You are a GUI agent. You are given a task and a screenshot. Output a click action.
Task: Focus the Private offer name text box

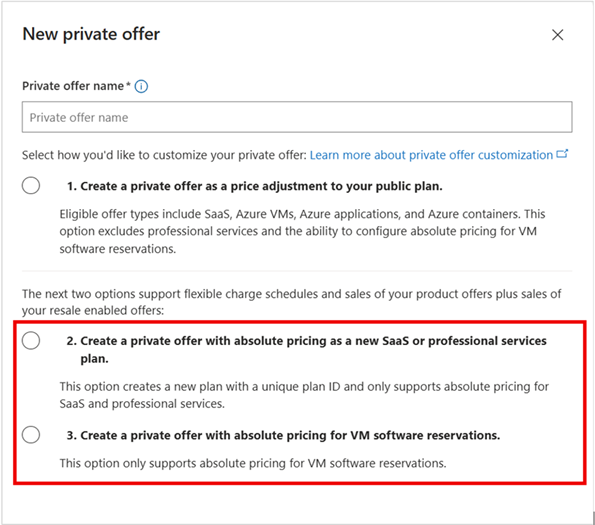click(x=297, y=117)
